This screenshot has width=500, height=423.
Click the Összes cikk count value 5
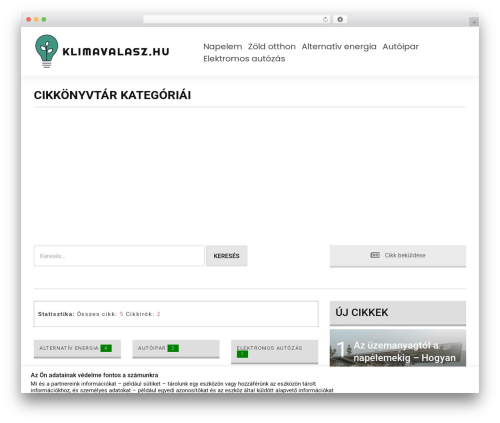coord(121,314)
